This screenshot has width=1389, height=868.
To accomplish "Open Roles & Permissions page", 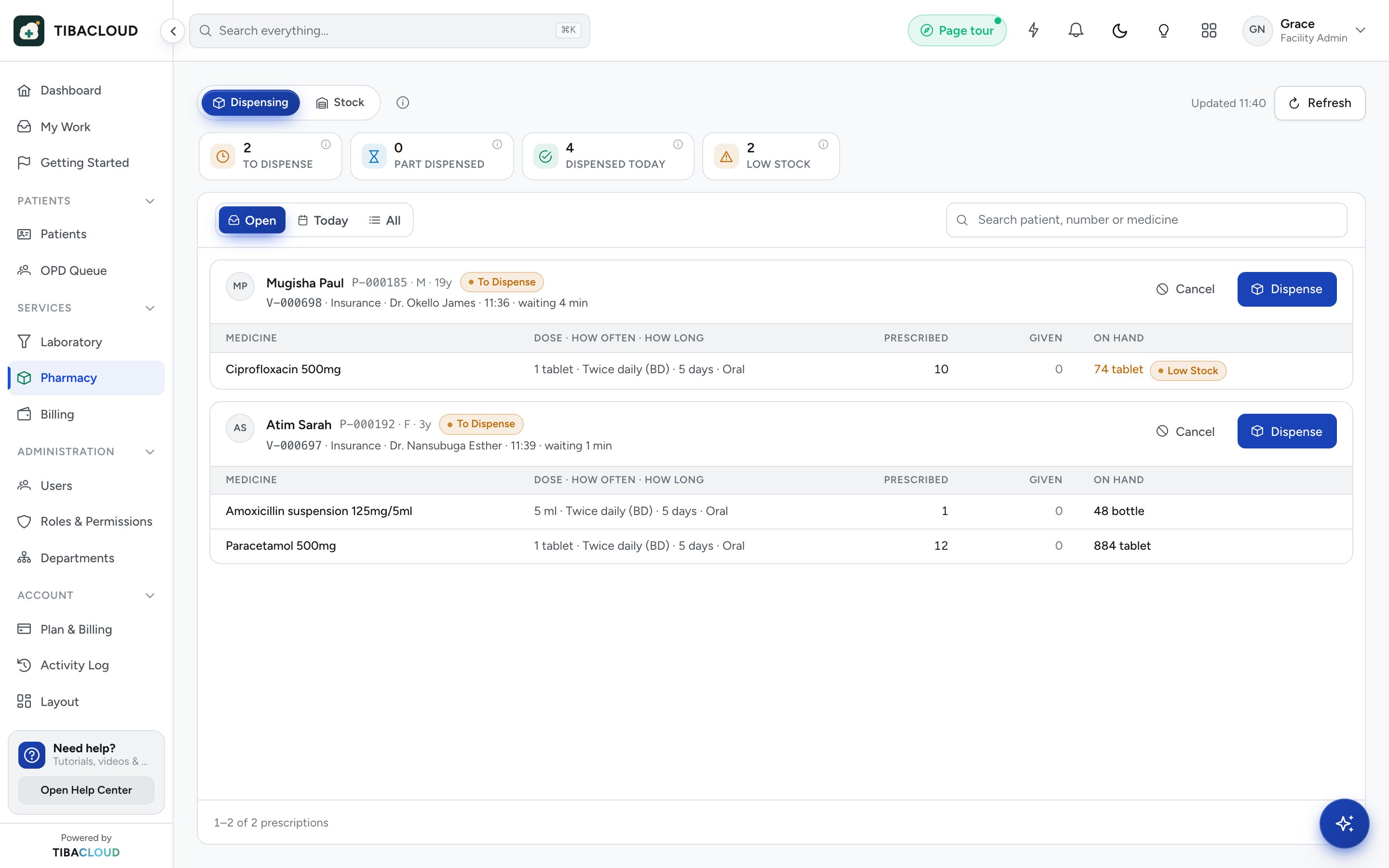I will (x=86, y=521).
